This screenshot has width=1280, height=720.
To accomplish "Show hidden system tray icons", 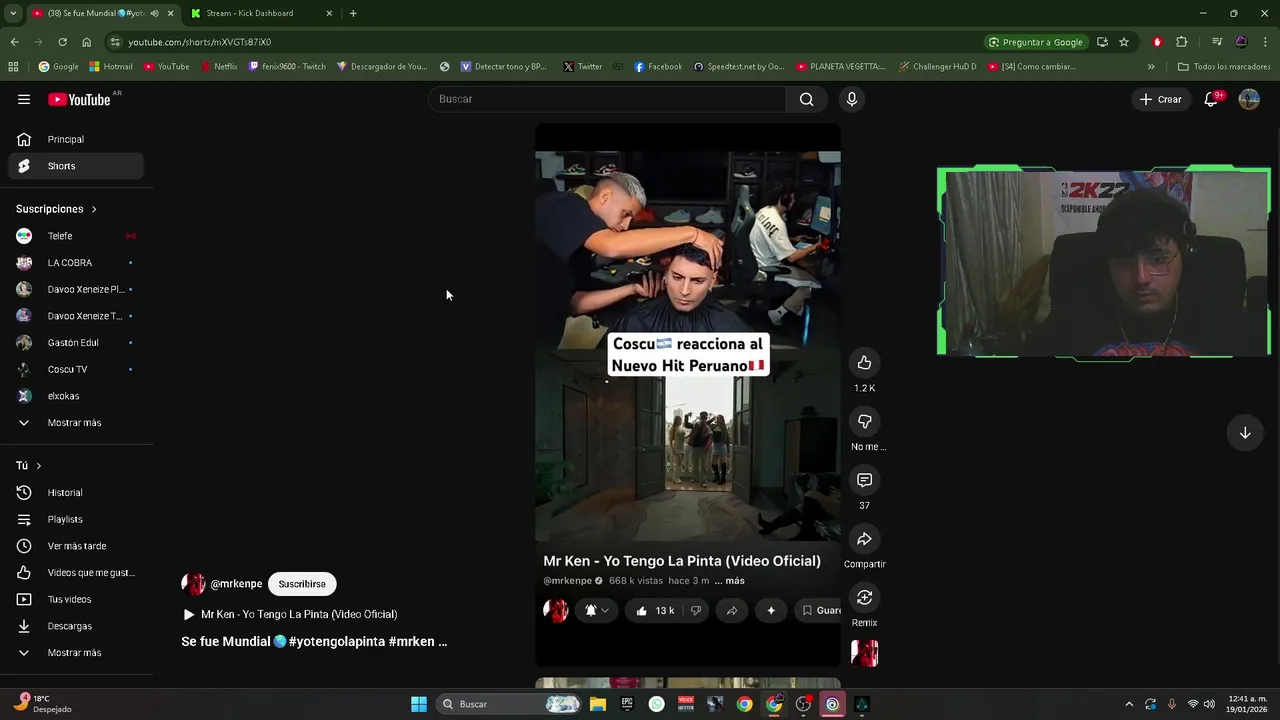I will 1129,704.
